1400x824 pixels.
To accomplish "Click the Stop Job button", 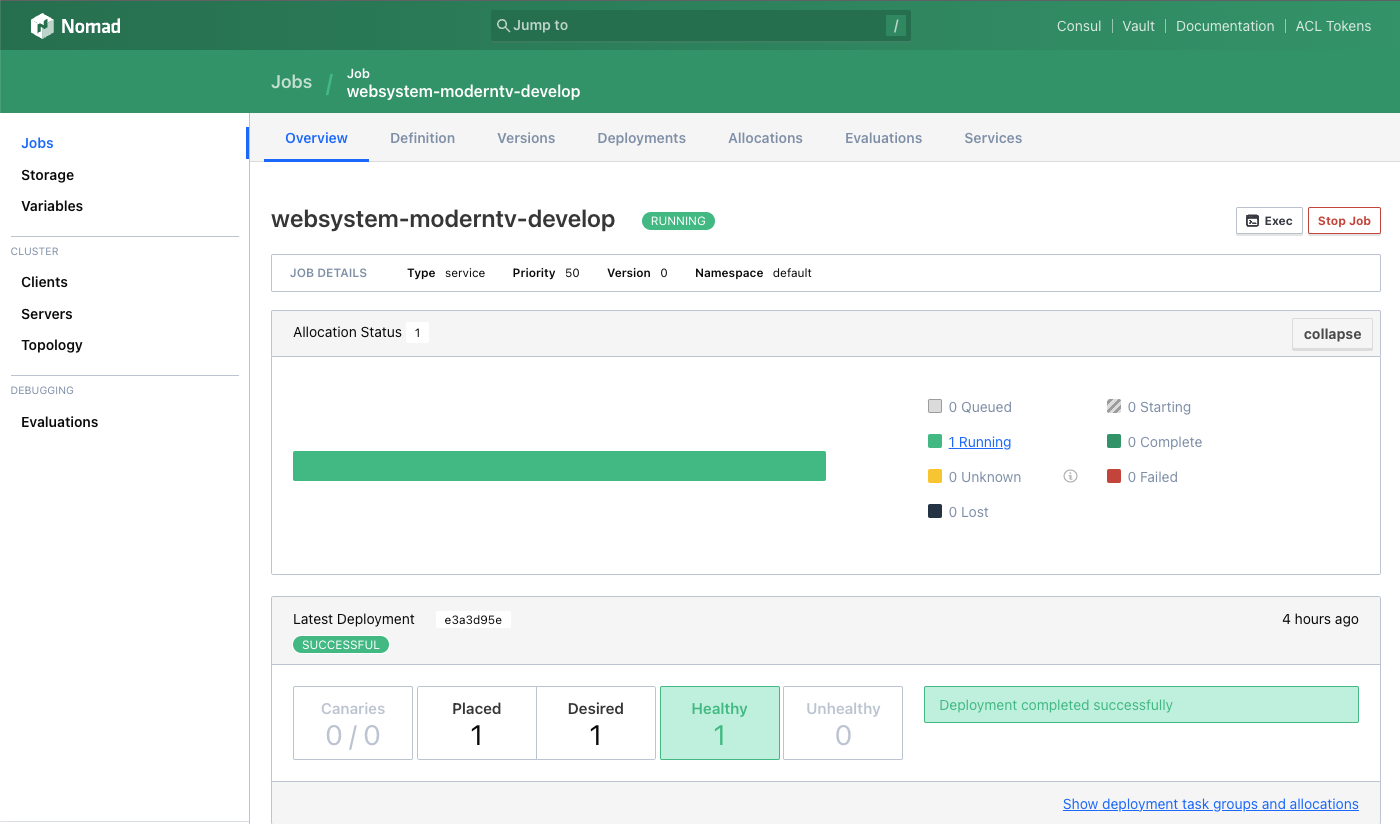I will pos(1344,221).
